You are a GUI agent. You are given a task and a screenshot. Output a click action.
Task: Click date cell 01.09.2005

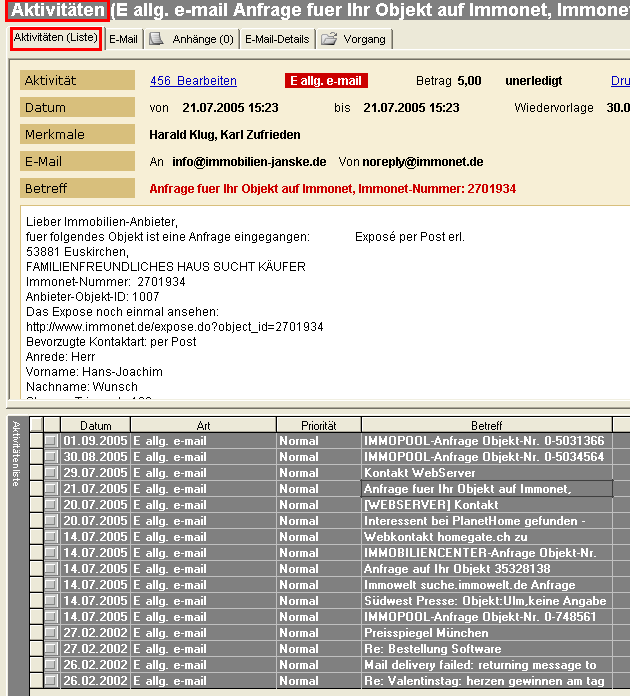[x=95, y=441]
